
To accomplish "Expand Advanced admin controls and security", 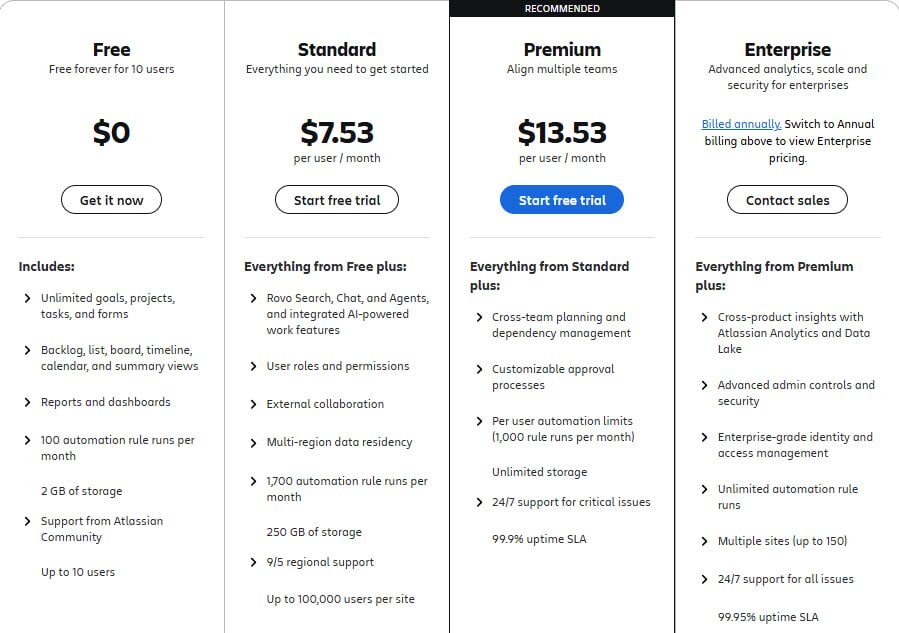I will click(x=705, y=385).
